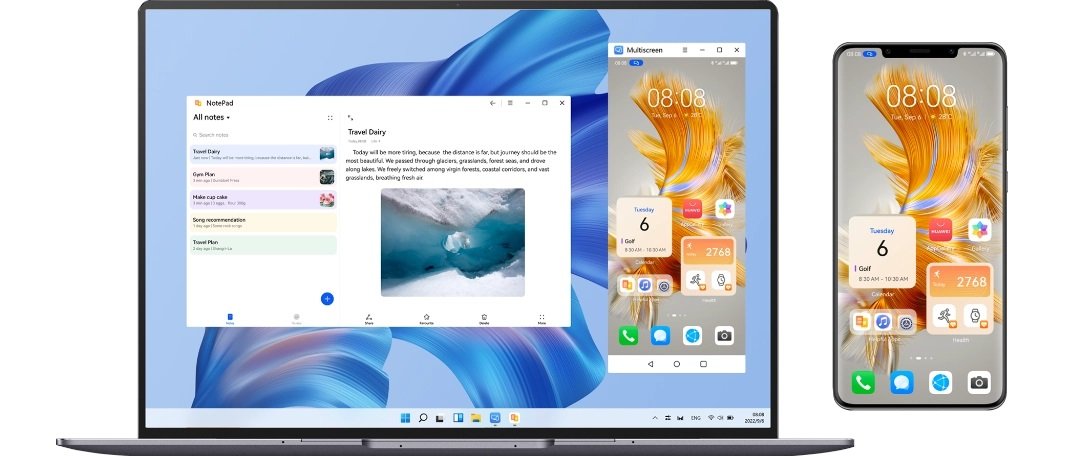Launch the Messages app in Multiscreen dock
Viewport: 1080px width, 456px height.
click(x=660, y=336)
